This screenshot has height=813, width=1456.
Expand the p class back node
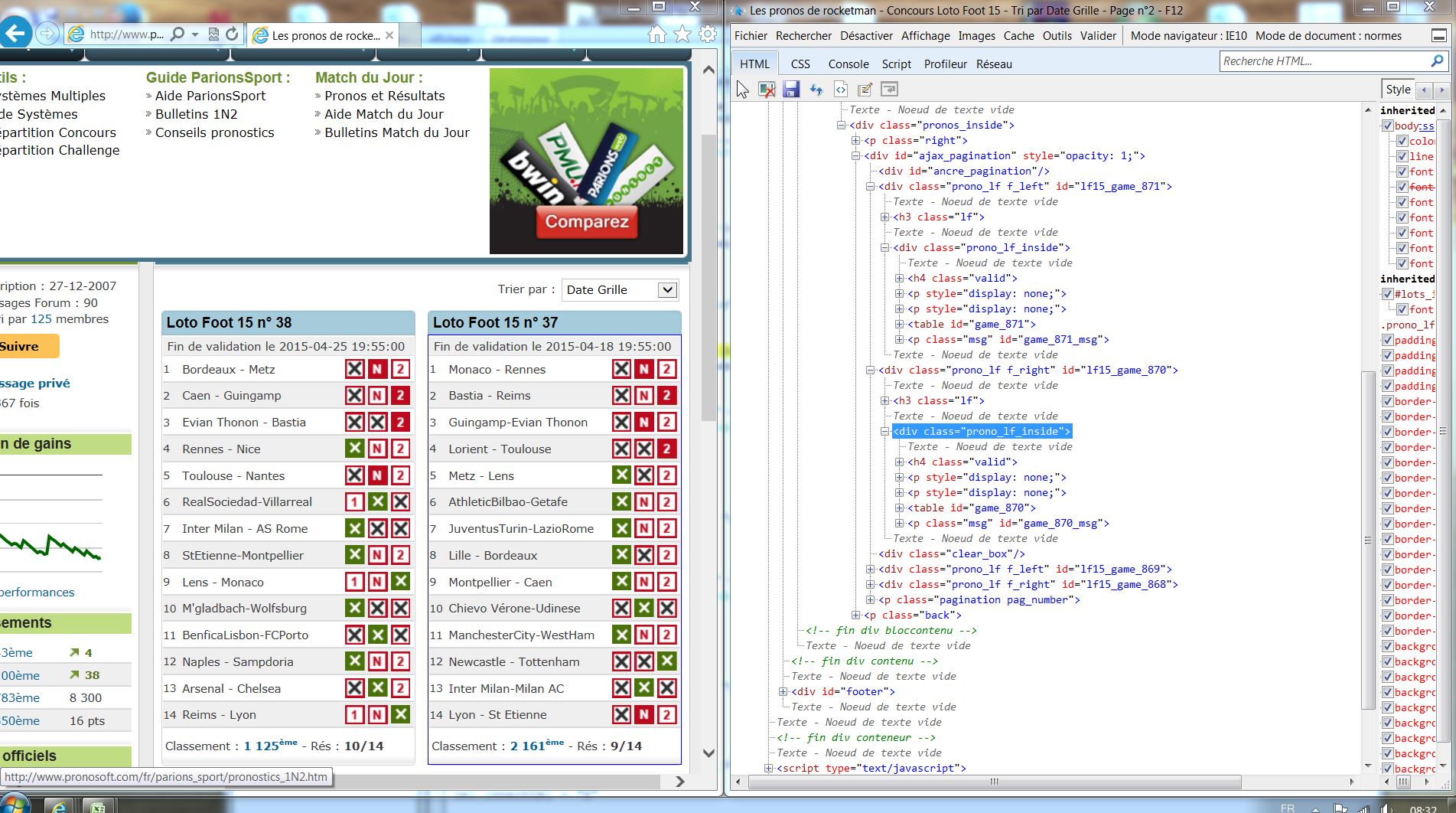(855, 615)
